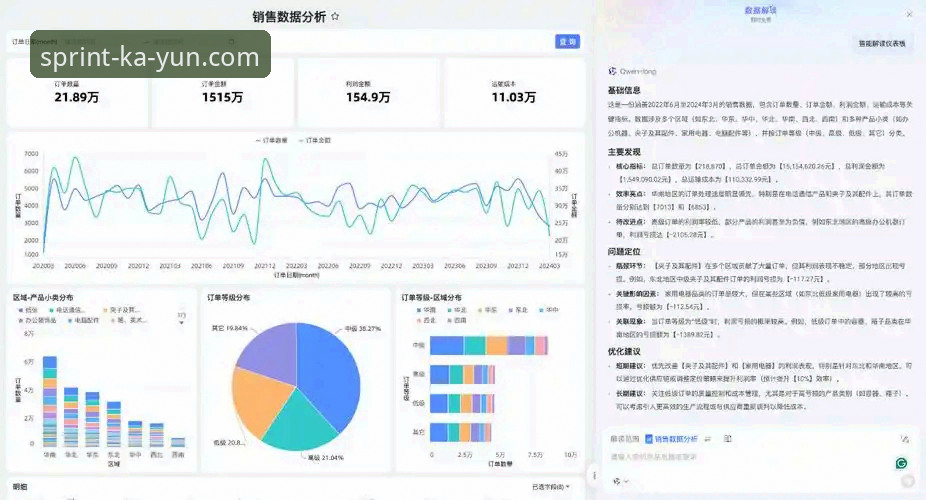926x500 pixels.
Task: Toggle the 电话通信 legend entry
Action: click(67, 310)
